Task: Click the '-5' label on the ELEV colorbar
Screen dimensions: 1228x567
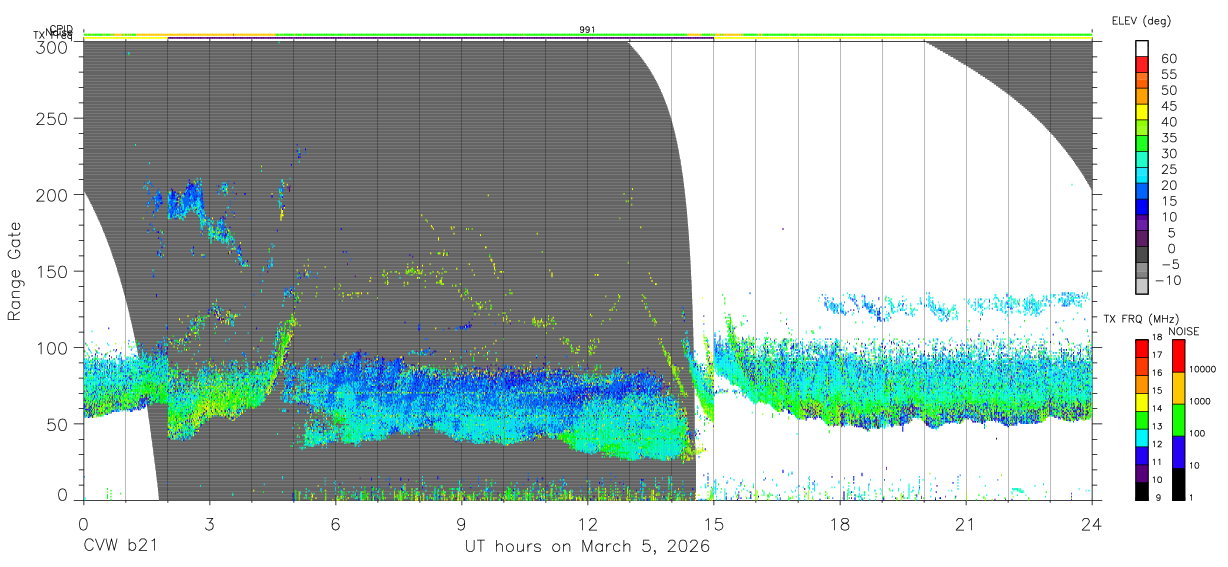Action: pyautogui.click(x=1169, y=264)
